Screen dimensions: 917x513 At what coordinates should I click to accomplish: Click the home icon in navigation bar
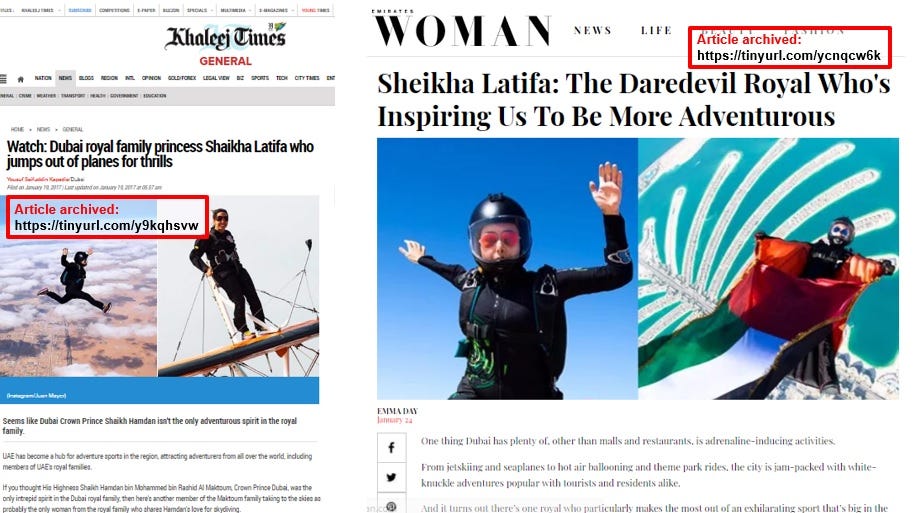click(x=20, y=79)
